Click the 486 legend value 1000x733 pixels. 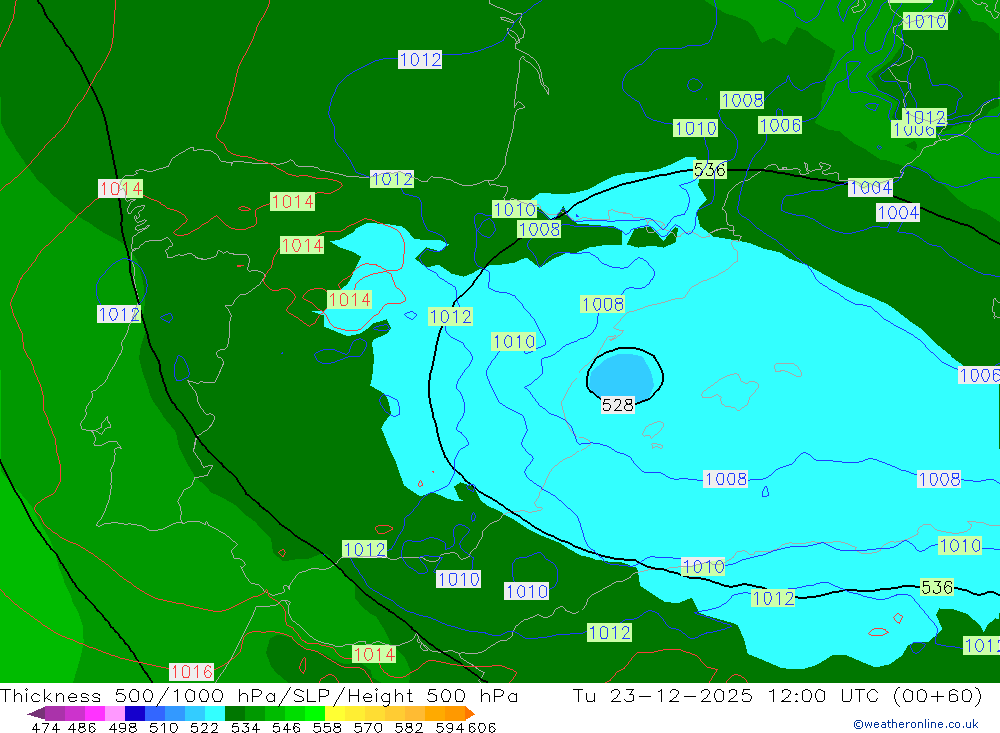click(x=80, y=728)
